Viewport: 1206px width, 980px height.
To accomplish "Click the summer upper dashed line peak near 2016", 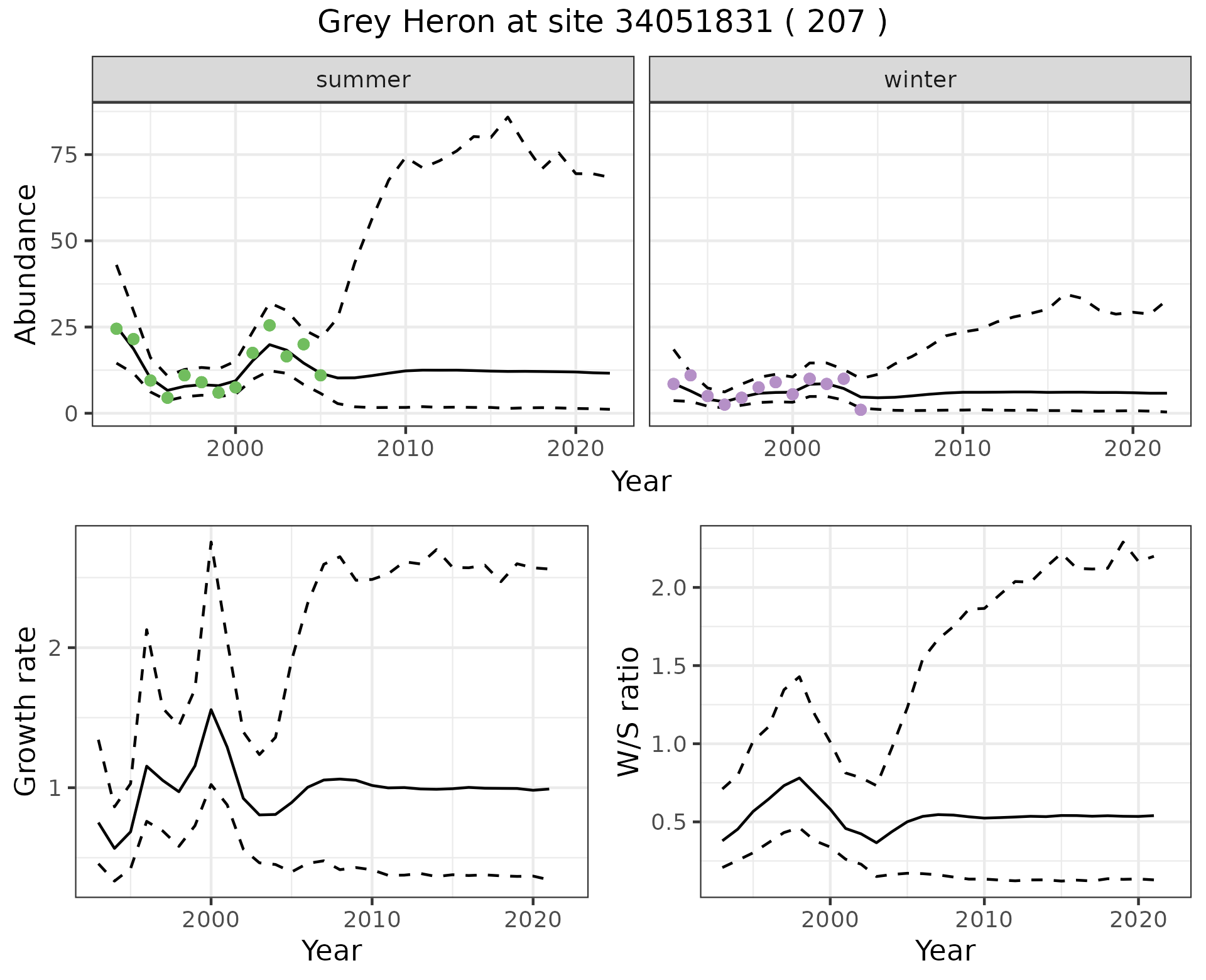I will tap(508, 117).
